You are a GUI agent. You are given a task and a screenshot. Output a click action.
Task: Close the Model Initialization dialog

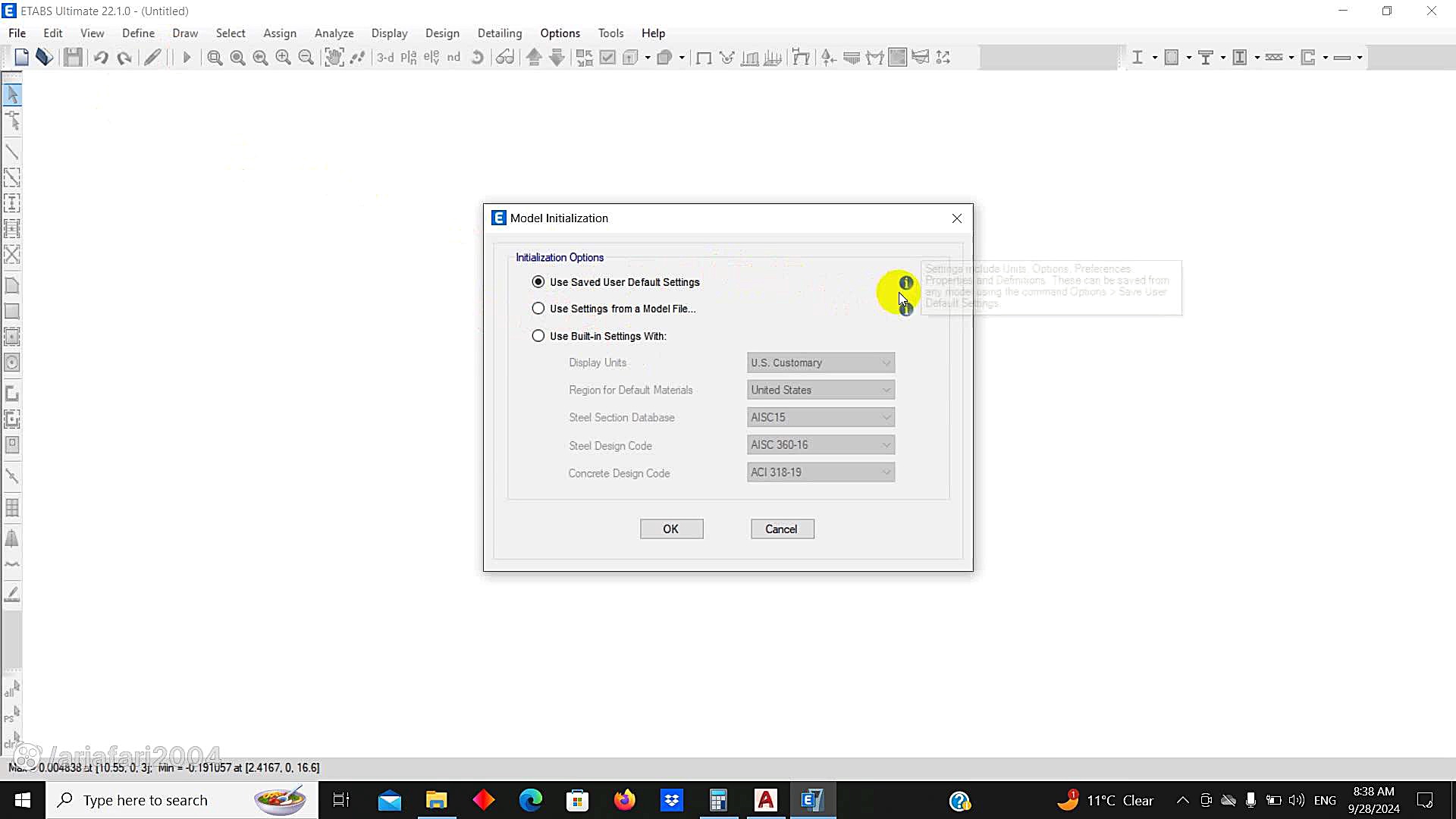pyautogui.click(x=957, y=218)
